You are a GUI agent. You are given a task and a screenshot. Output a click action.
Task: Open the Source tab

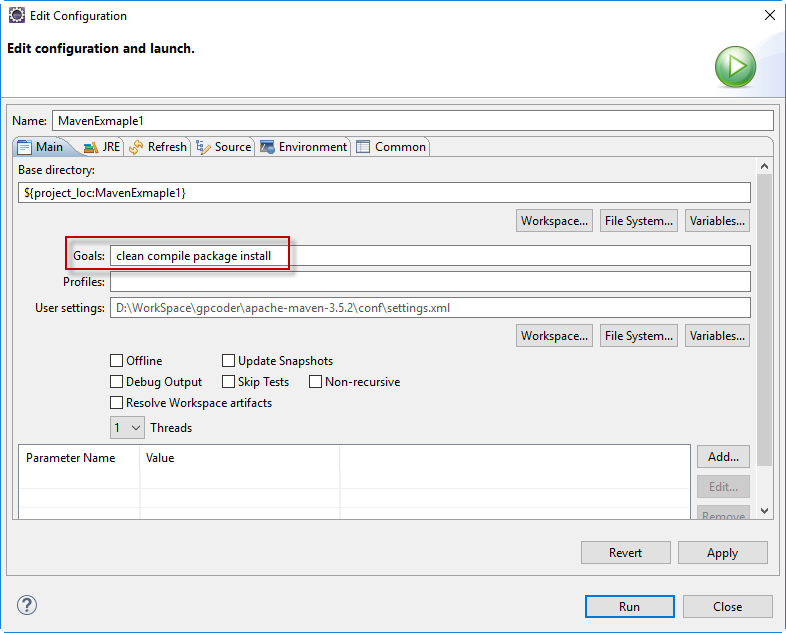coord(224,147)
